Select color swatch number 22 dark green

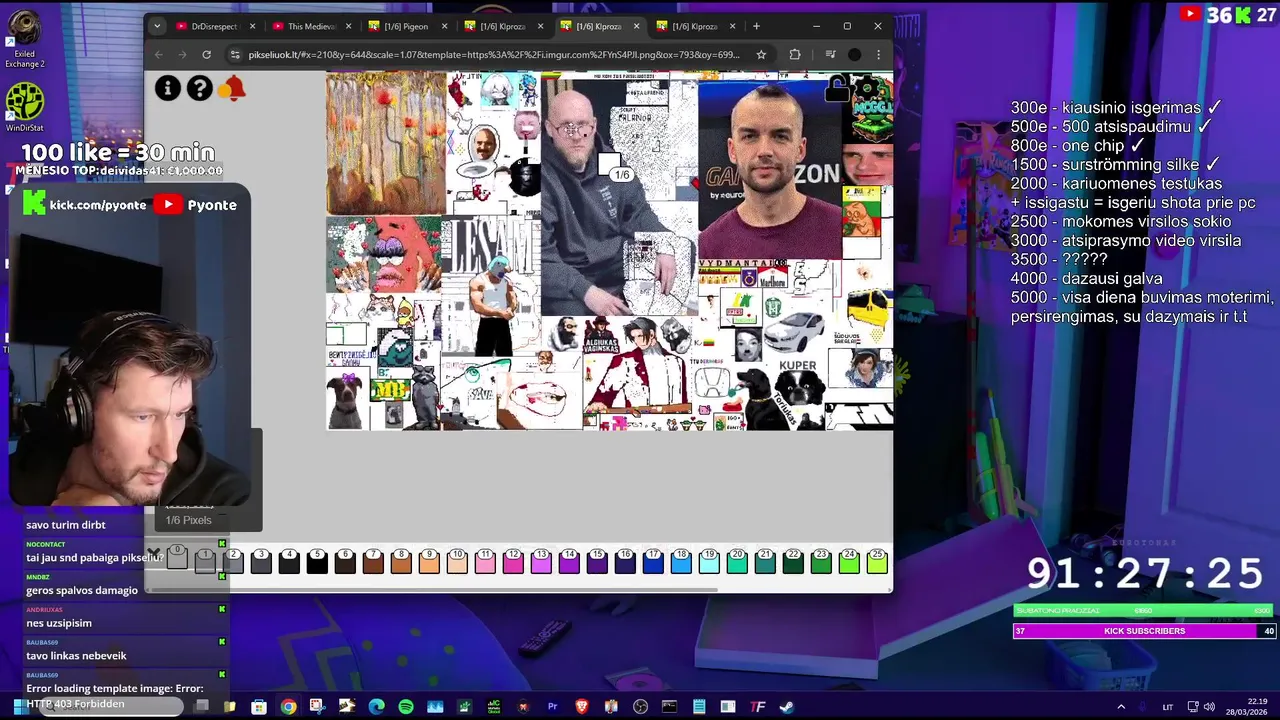793,563
